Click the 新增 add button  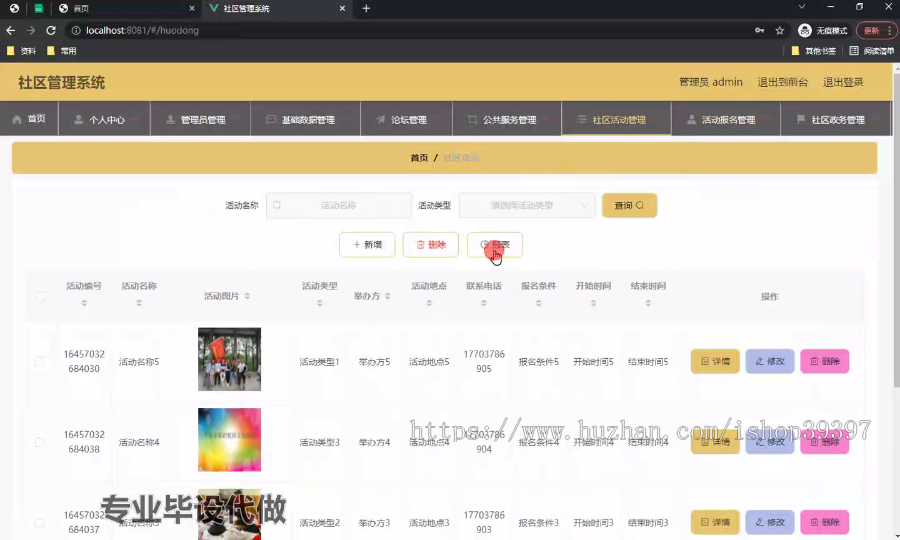pos(367,244)
